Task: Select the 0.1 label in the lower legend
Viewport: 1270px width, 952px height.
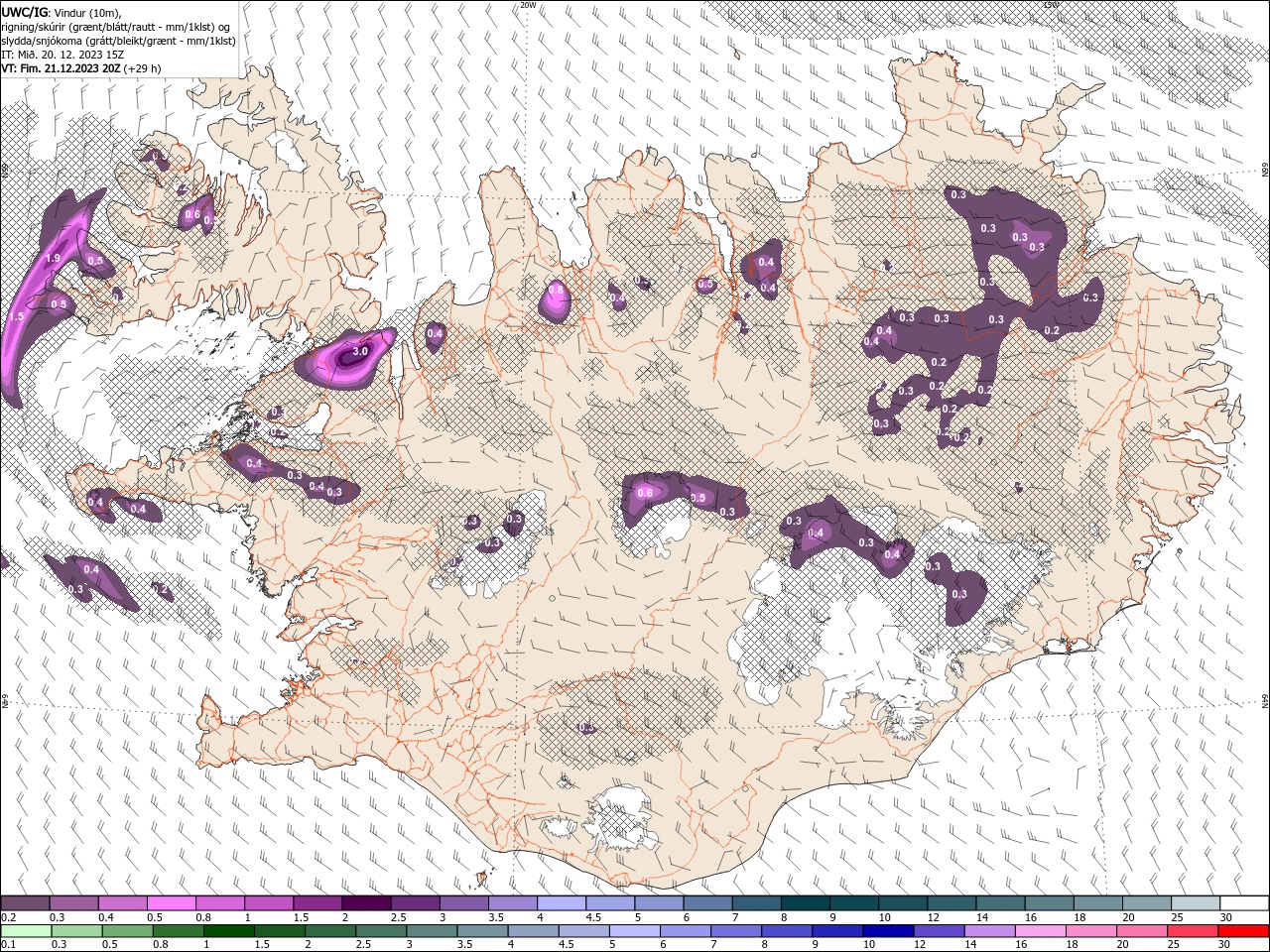Action: click(9, 945)
